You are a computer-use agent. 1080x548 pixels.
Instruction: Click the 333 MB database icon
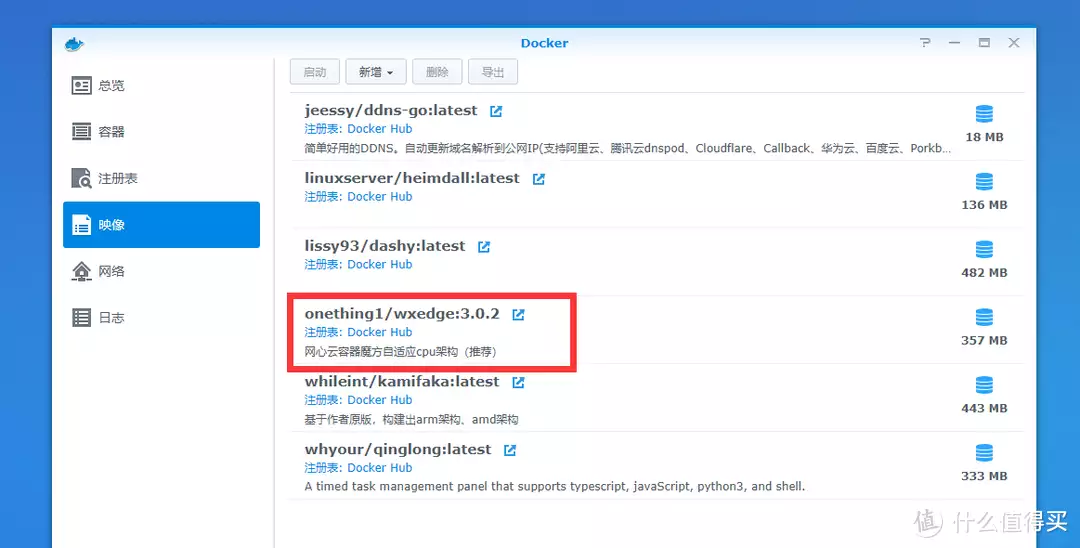[x=984, y=453]
